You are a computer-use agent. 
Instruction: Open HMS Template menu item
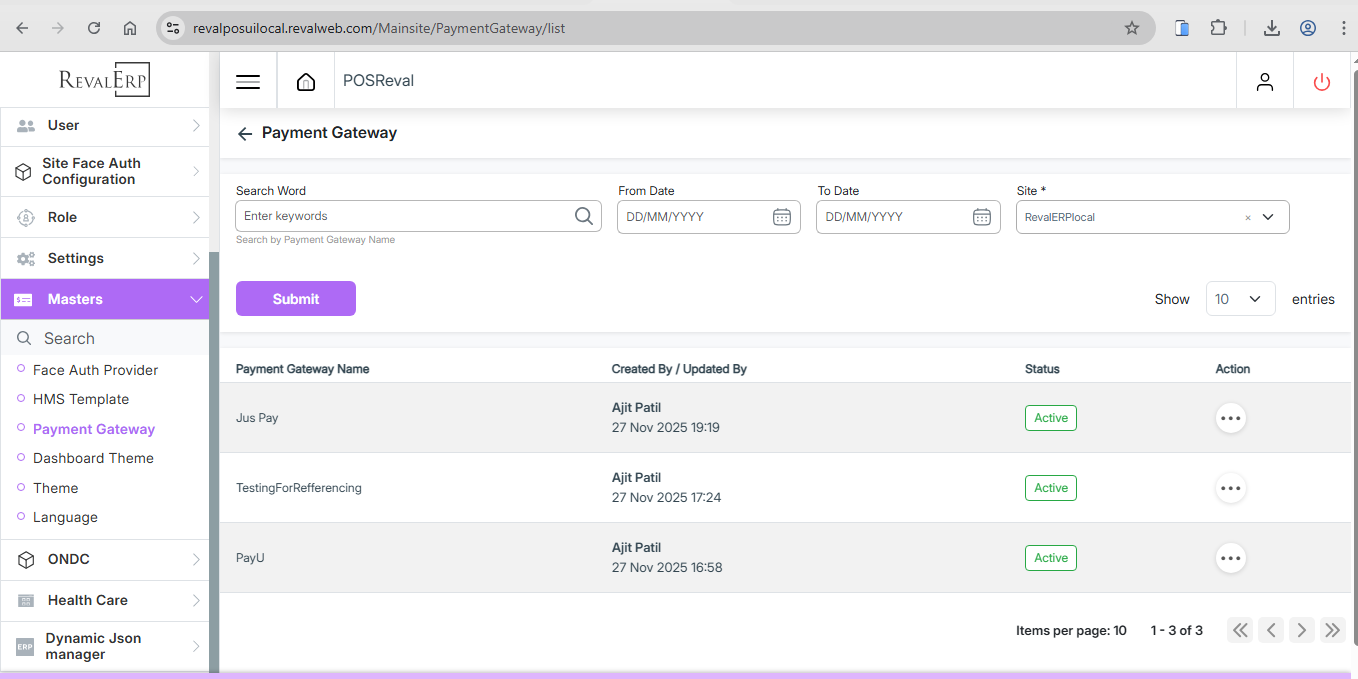[x=81, y=399]
